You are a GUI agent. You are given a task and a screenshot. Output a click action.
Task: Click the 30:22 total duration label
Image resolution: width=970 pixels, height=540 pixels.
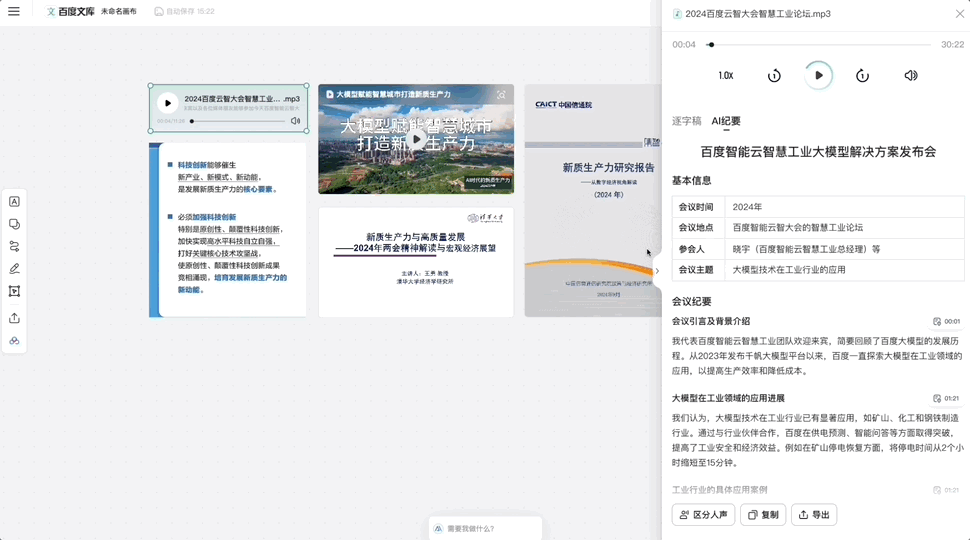click(952, 45)
